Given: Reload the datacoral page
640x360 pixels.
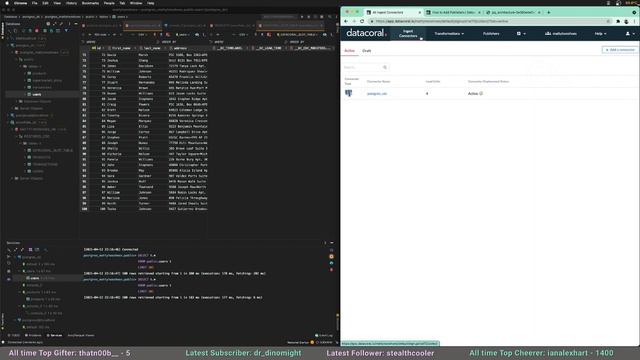Looking at the screenshot, I should [362, 21].
